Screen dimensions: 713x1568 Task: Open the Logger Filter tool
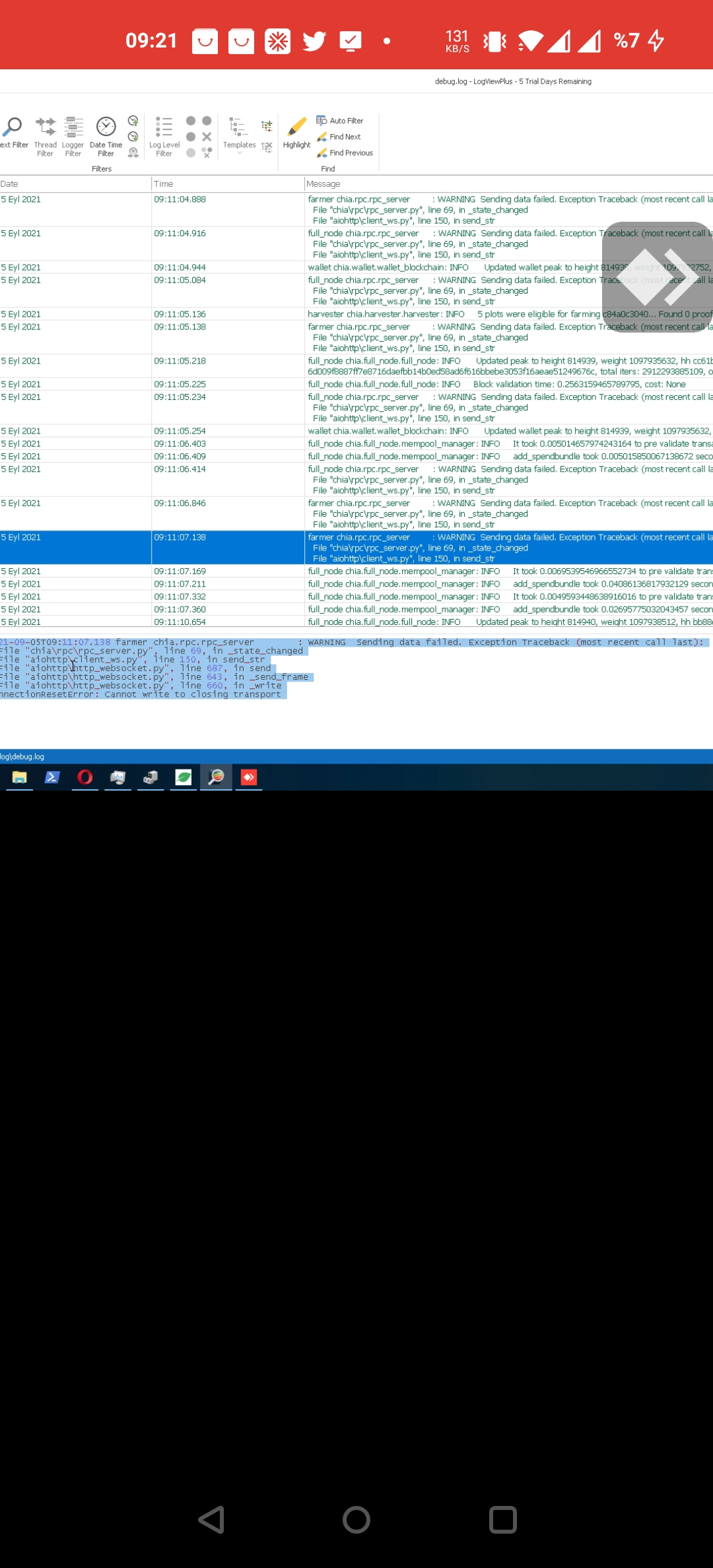[x=73, y=137]
